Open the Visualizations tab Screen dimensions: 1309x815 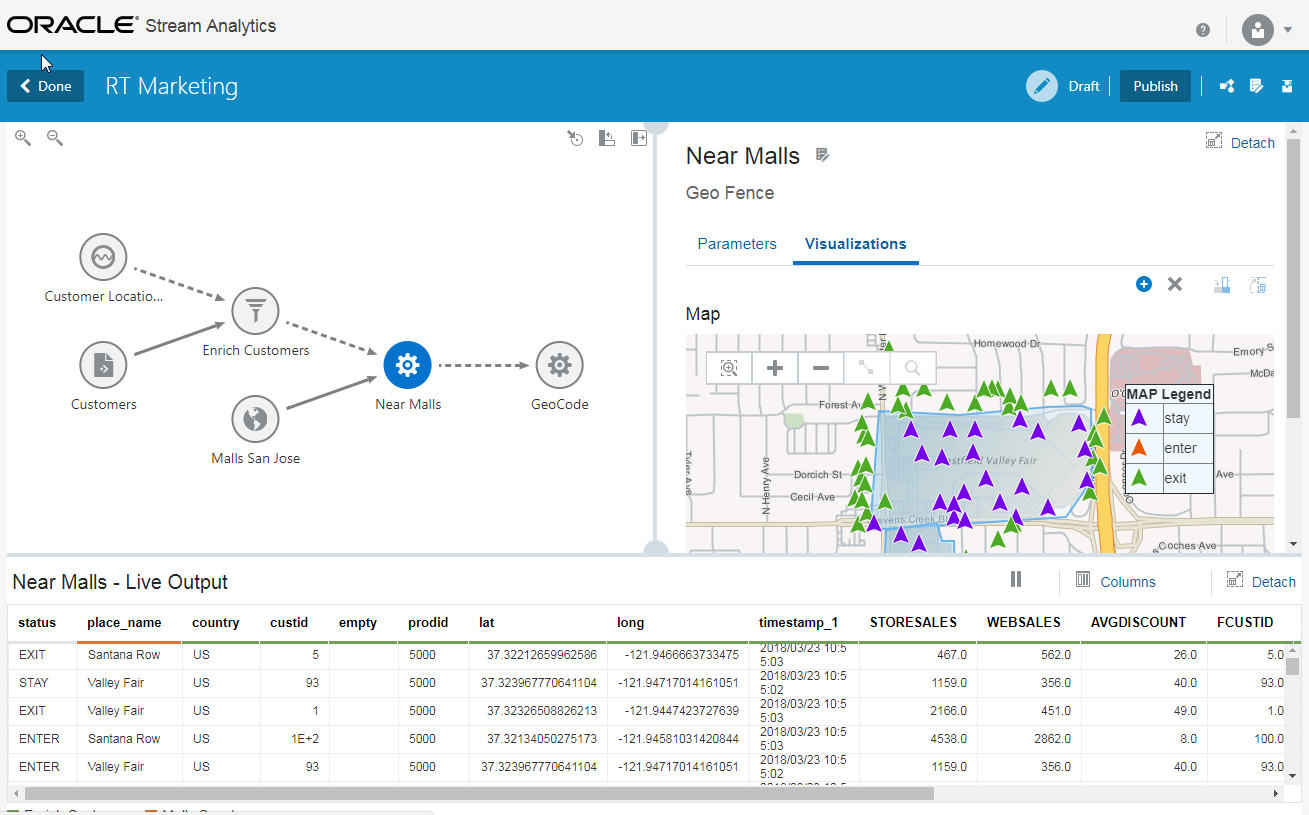tap(855, 244)
